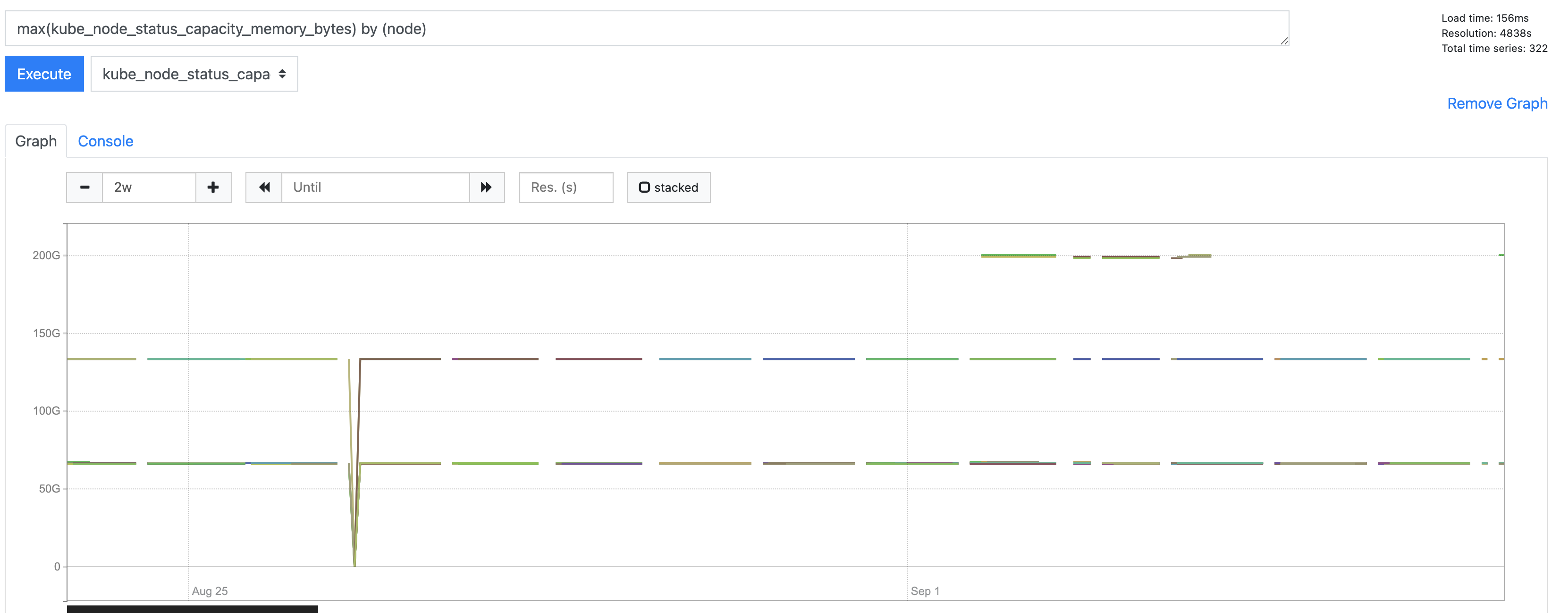1568x613 pixels.
Task: Switch to the Console tab
Action: pos(105,141)
